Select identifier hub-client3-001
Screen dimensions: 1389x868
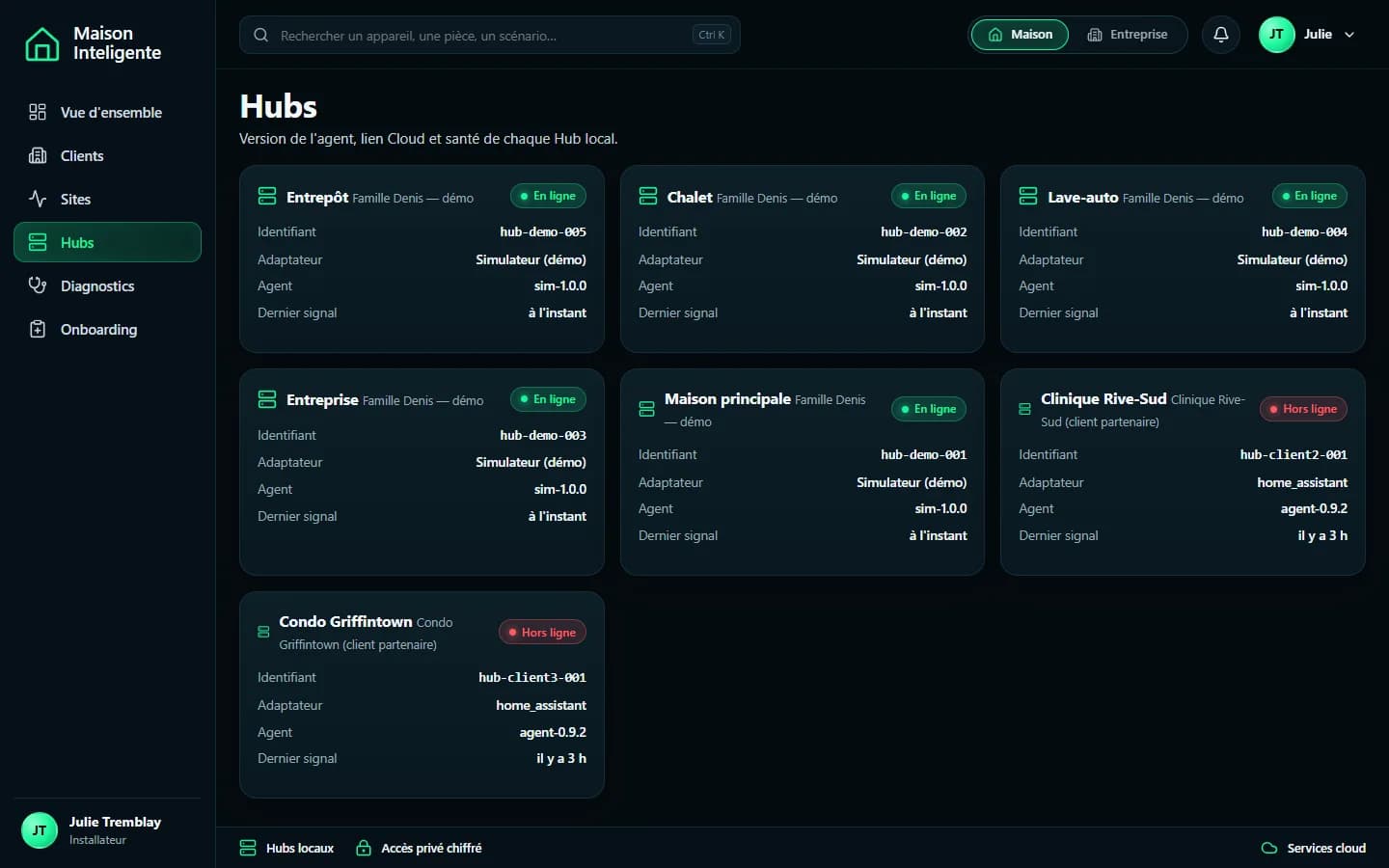tap(532, 677)
